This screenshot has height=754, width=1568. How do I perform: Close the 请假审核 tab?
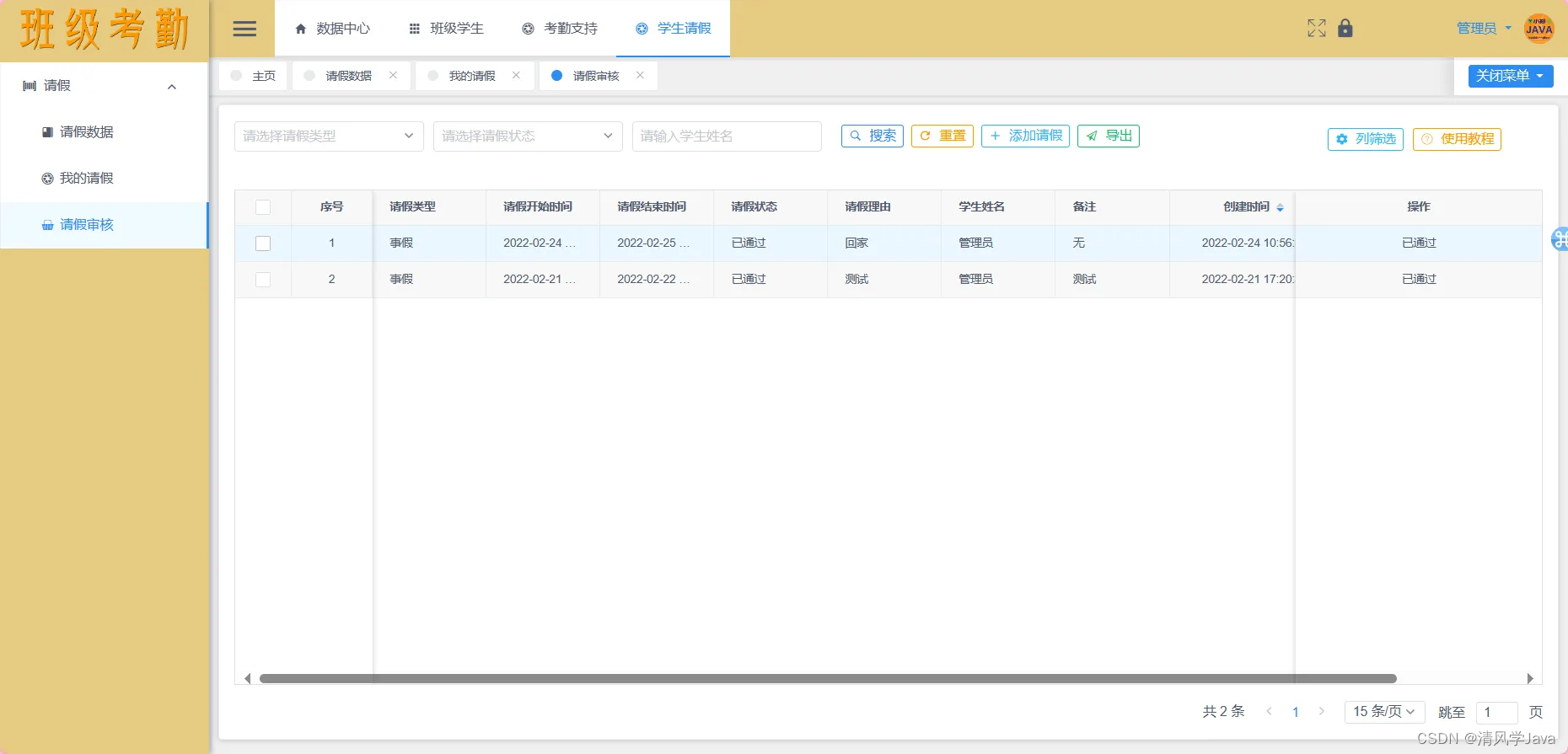tap(640, 75)
